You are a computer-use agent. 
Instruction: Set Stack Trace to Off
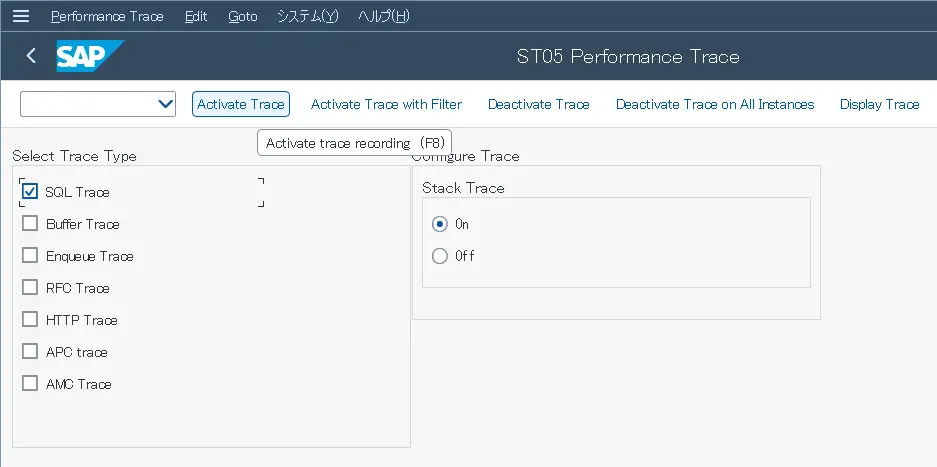tap(440, 256)
